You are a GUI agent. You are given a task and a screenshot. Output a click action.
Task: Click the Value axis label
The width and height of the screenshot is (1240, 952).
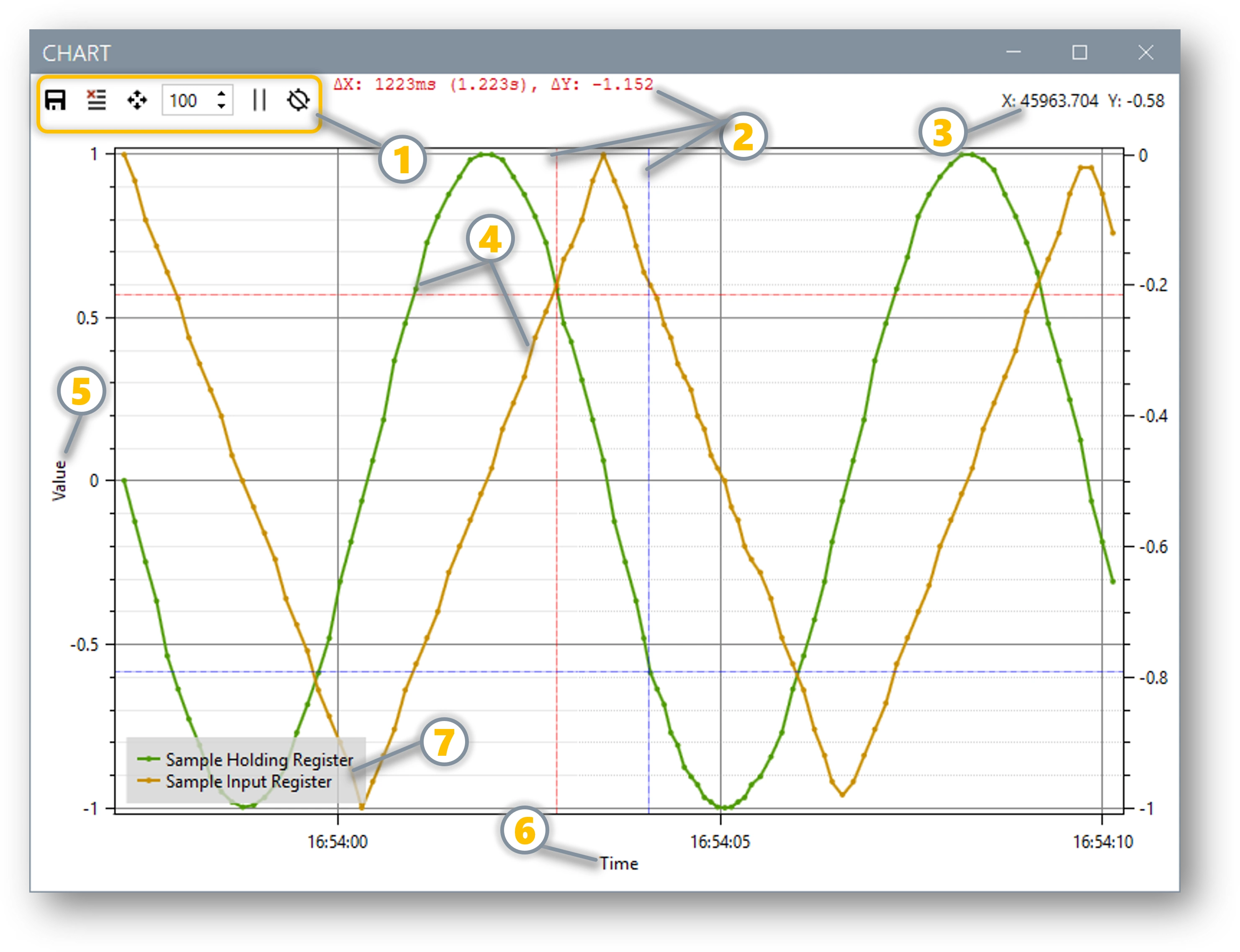pyautogui.click(x=59, y=480)
